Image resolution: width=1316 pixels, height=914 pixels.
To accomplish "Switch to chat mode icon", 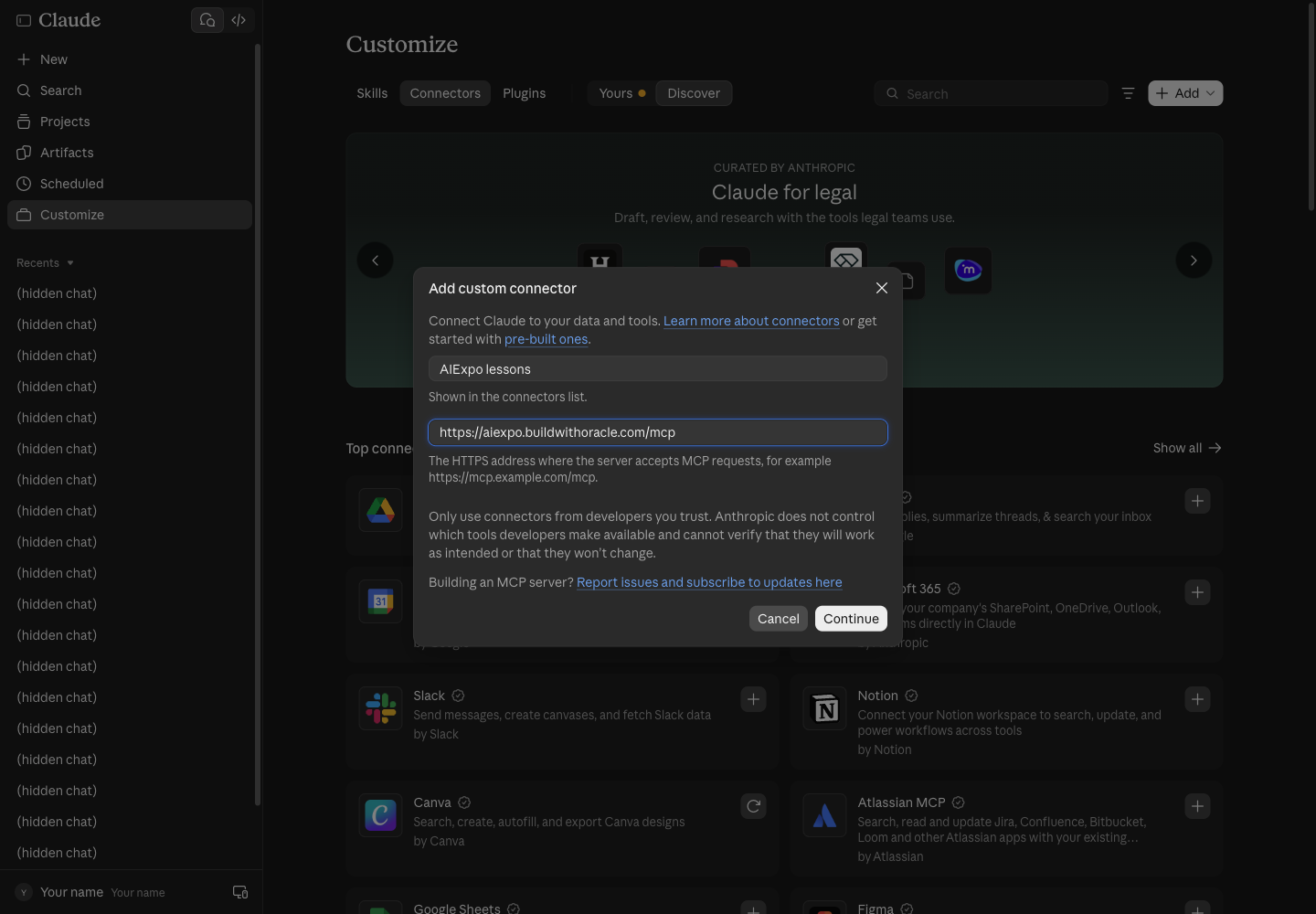I will (x=207, y=20).
